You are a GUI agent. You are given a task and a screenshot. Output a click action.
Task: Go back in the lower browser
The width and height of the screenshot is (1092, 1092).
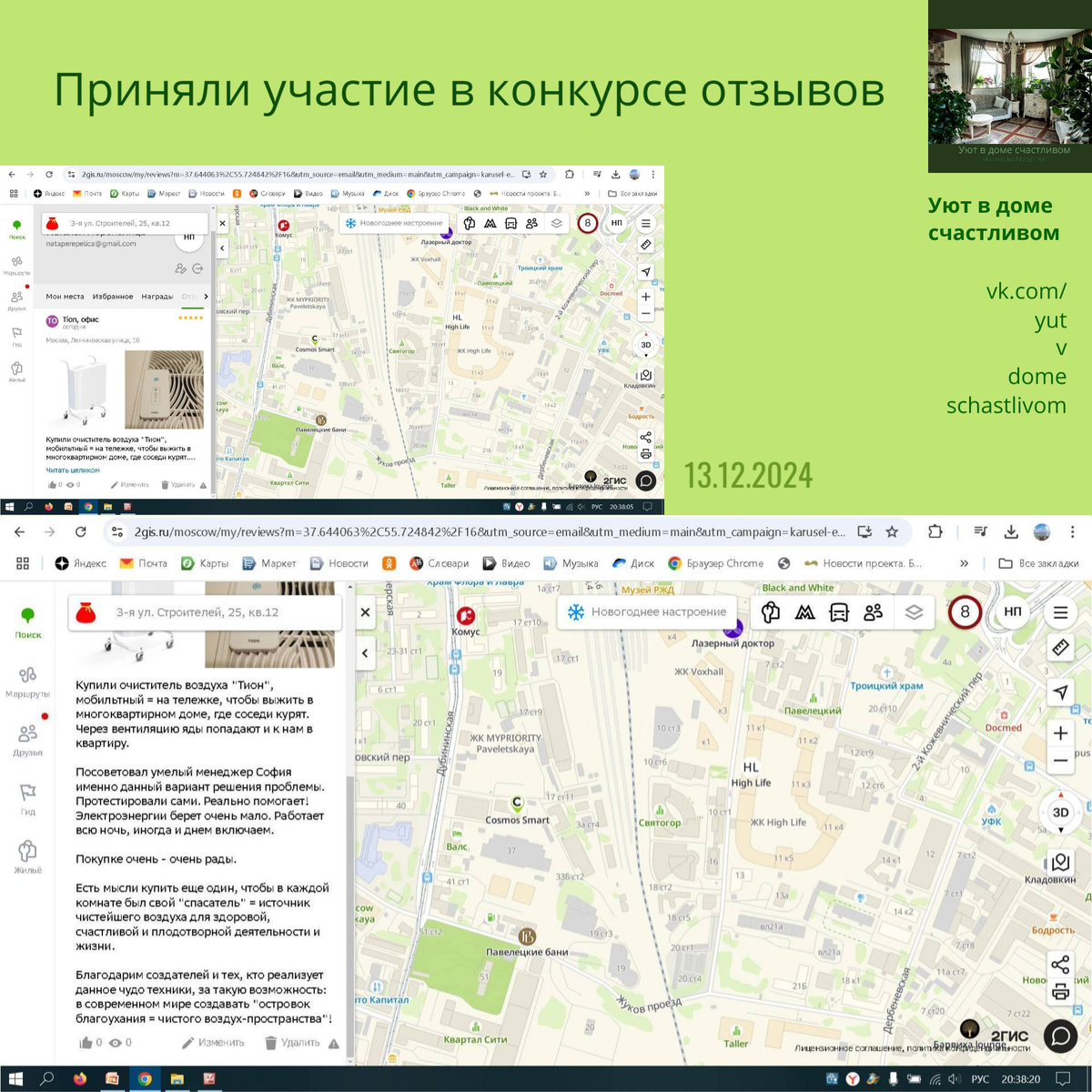click(x=19, y=531)
